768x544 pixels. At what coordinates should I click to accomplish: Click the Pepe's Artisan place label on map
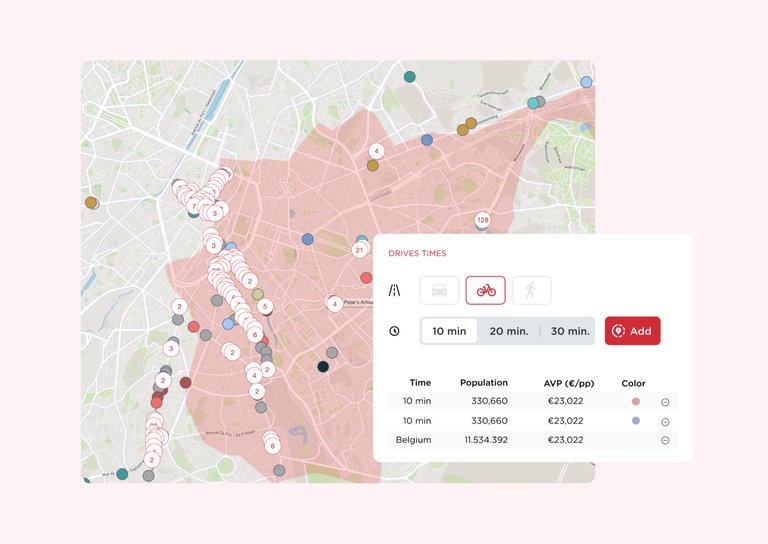click(x=358, y=303)
